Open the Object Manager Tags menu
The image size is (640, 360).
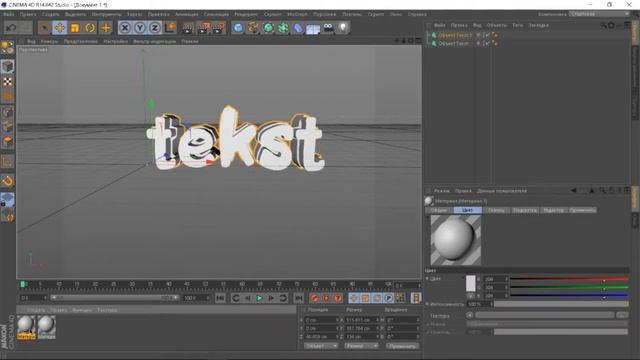tap(518, 25)
